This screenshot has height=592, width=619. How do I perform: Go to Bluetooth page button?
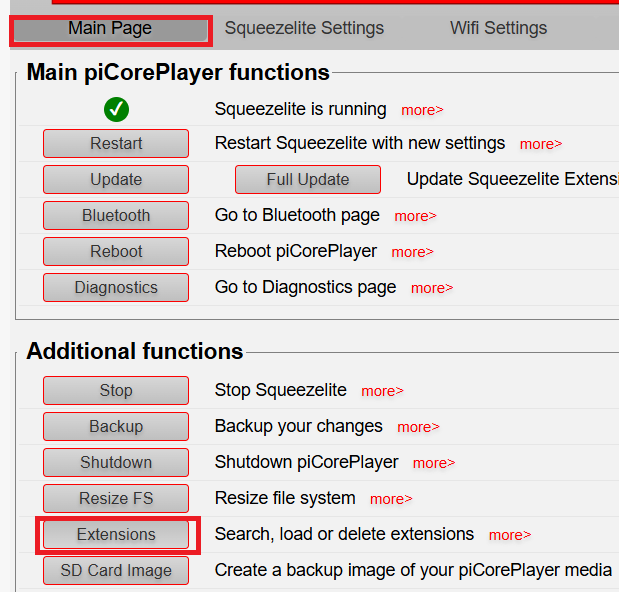click(x=116, y=216)
